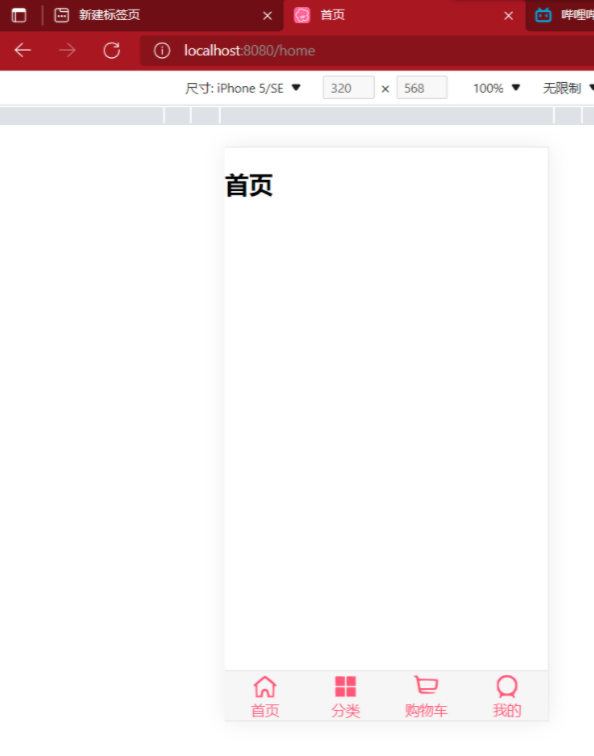
Task: Open the 无限制 throttling dropdown
Action: tap(567, 88)
